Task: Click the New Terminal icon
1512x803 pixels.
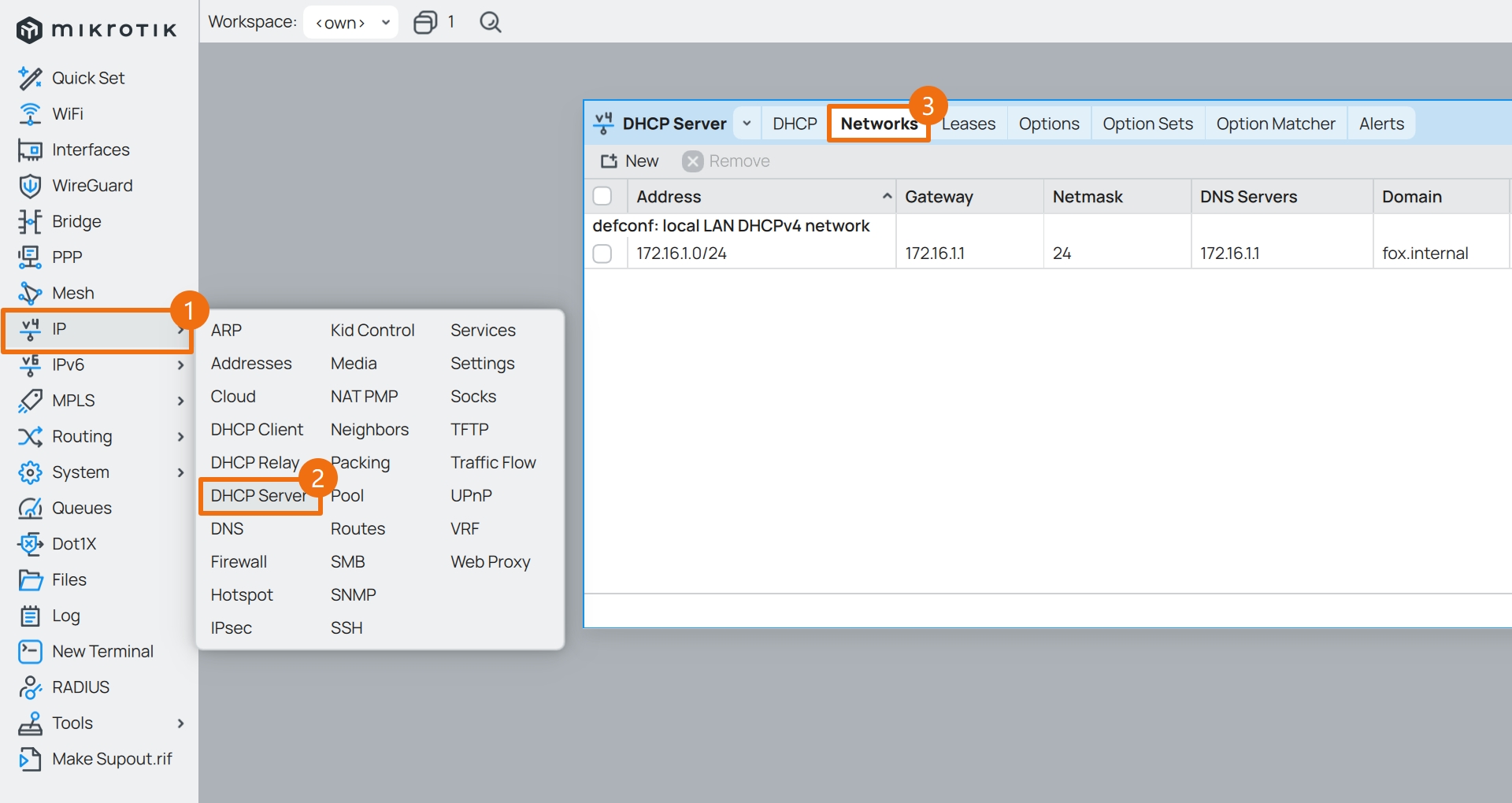Action: [x=30, y=651]
